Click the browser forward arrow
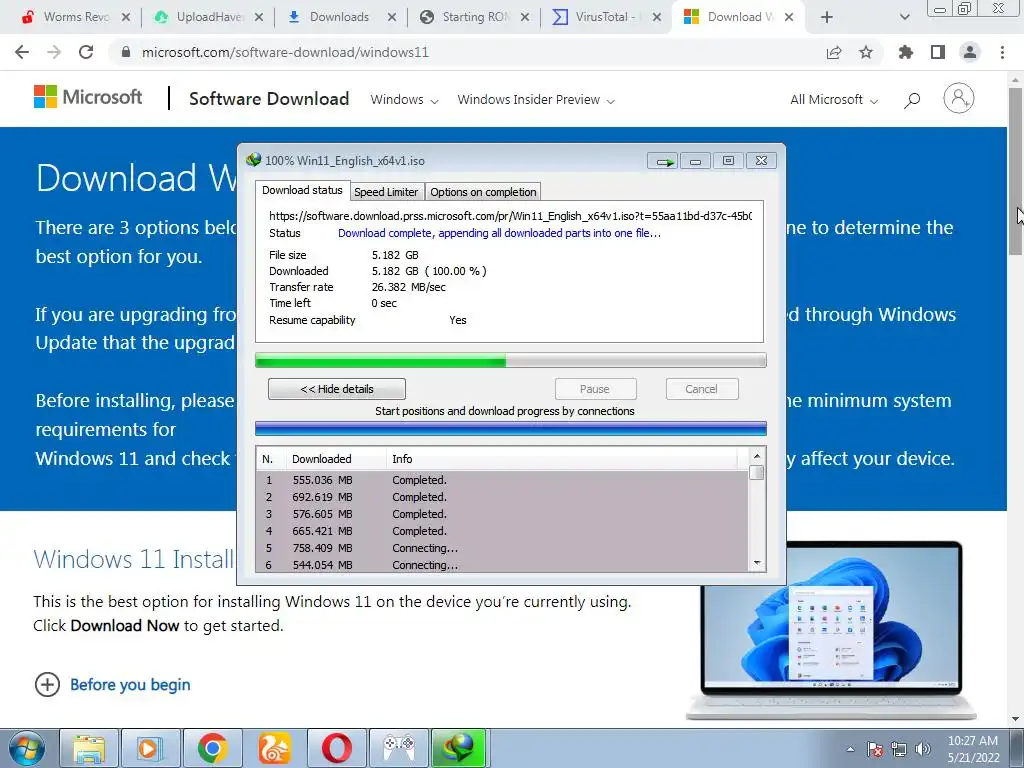Screen dimensions: 1024x768 (54, 52)
